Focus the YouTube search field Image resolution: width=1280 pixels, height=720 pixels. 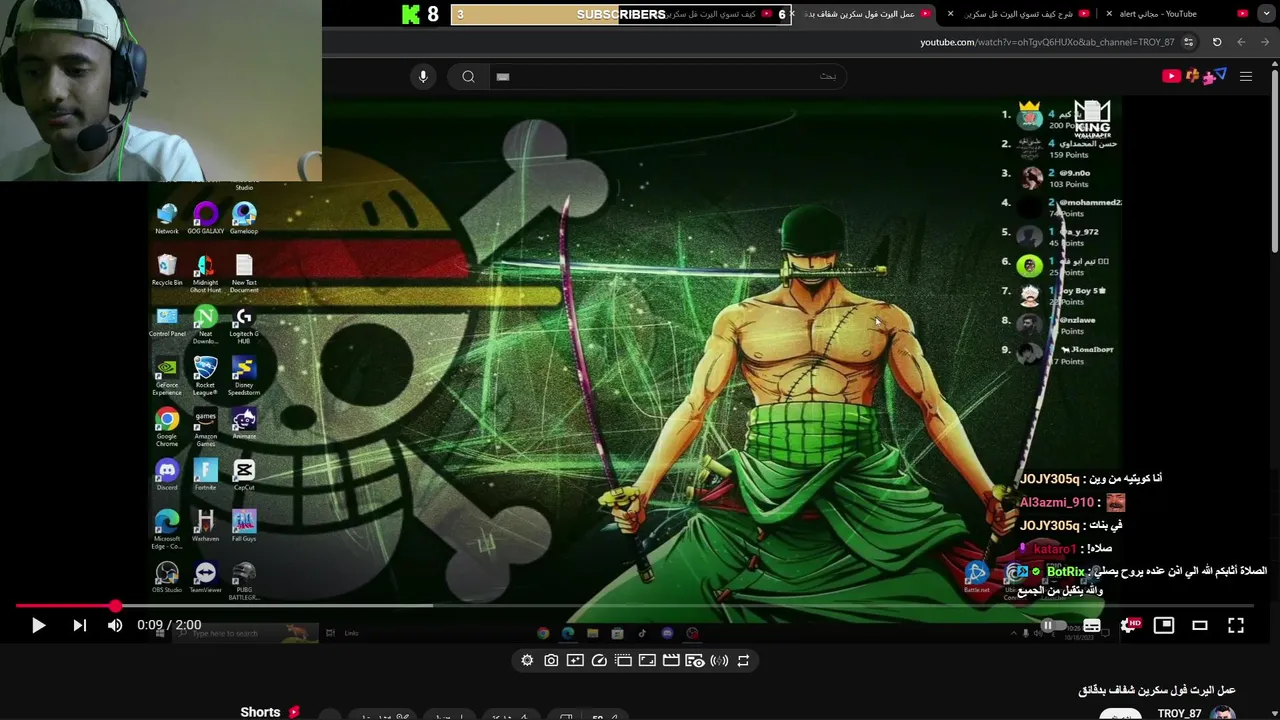(666, 76)
